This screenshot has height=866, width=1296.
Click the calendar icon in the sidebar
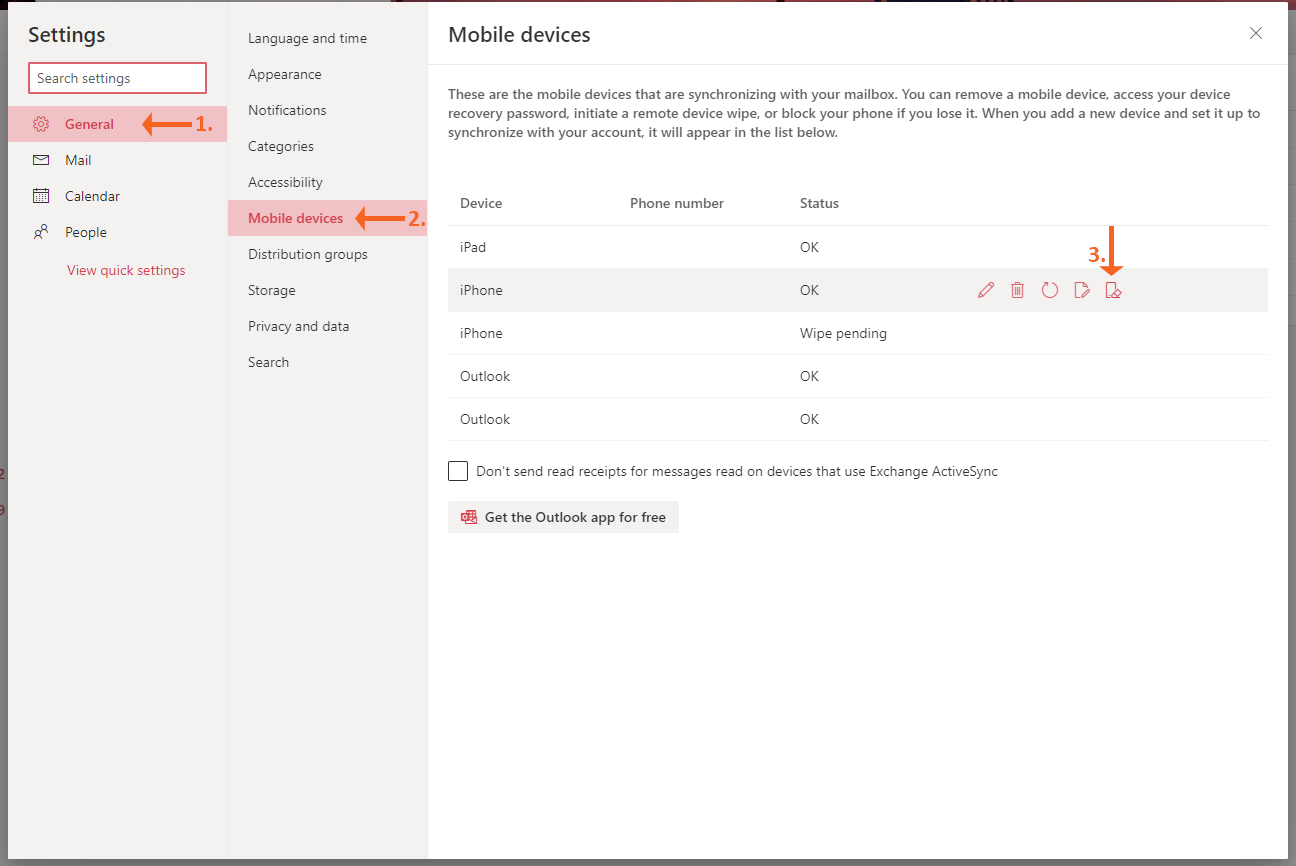click(41, 195)
